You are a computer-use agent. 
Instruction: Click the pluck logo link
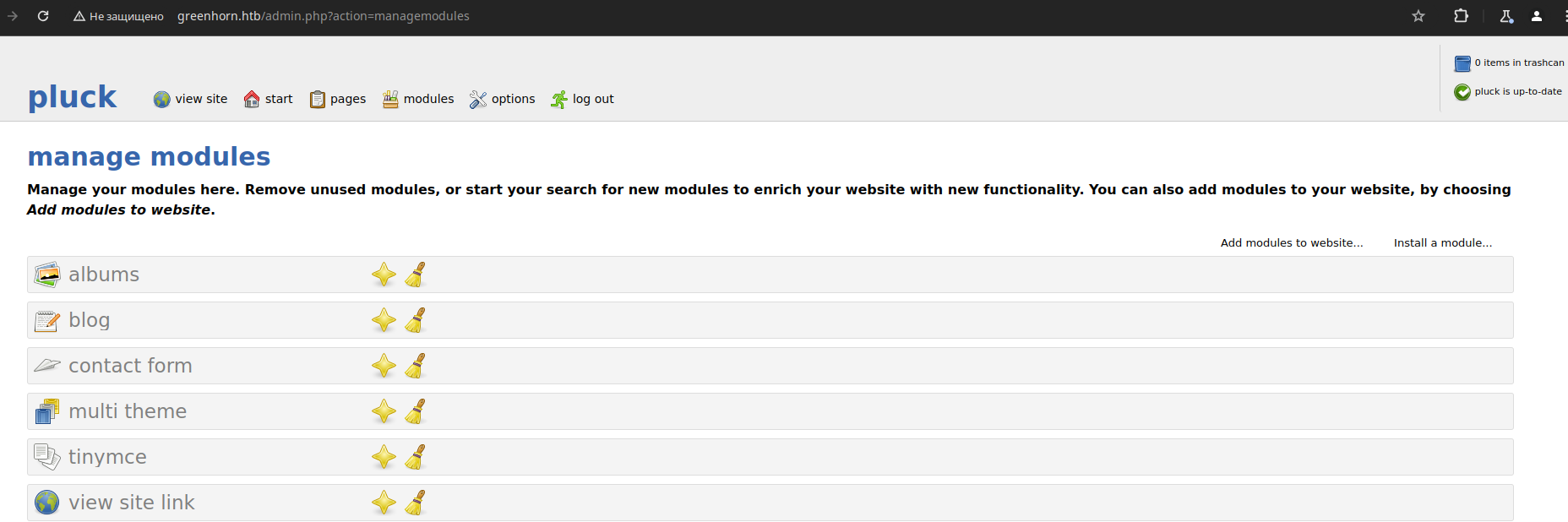tap(73, 96)
